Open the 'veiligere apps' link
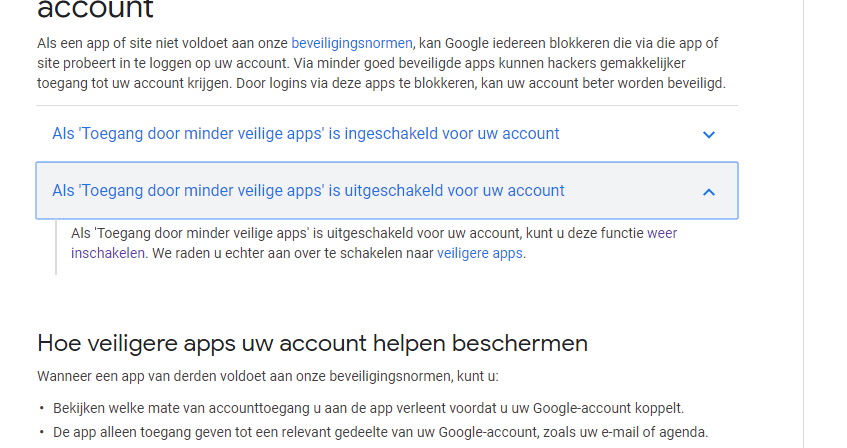Screen dimensions: 847x448 pyautogui.click(x=480, y=253)
